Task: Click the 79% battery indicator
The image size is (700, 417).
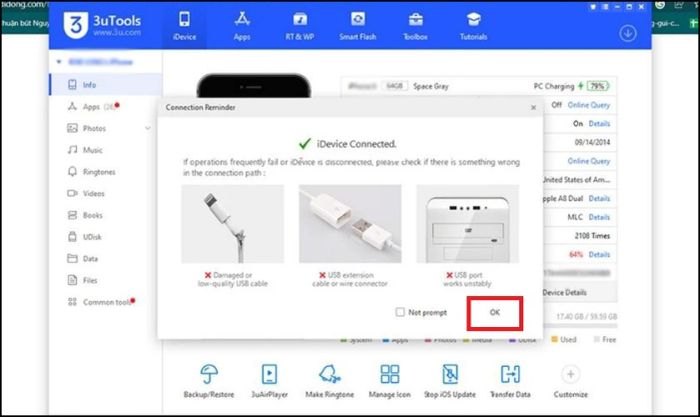Action: [598, 86]
